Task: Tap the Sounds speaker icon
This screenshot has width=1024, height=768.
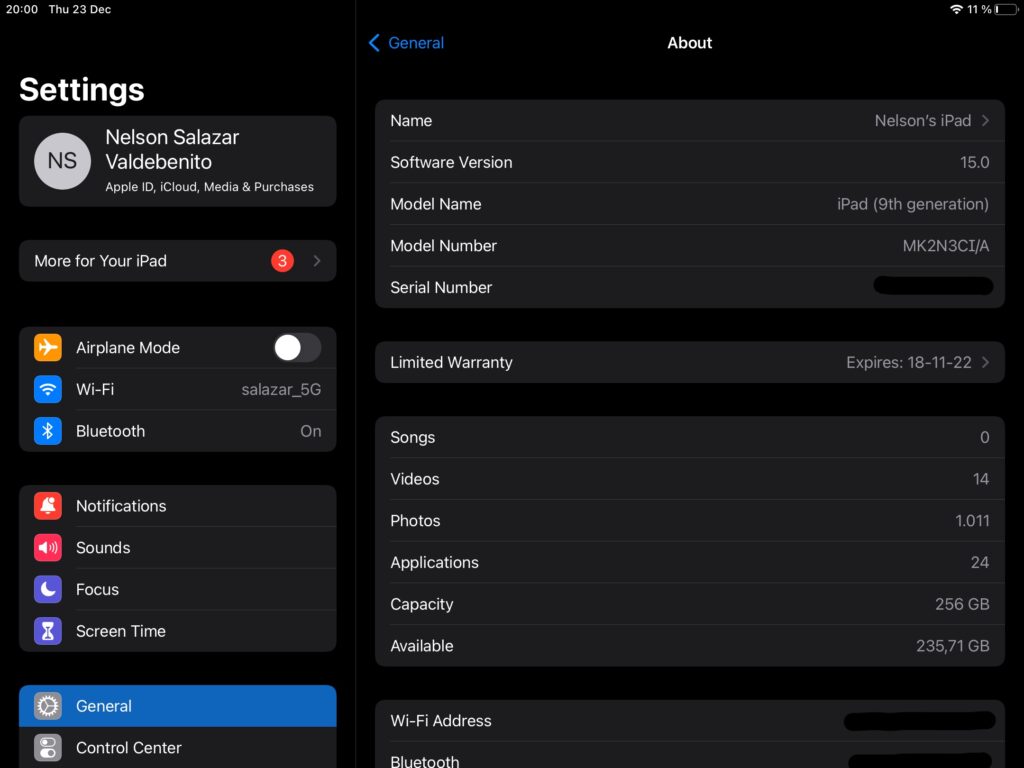Action: click(x=48, y=548)
